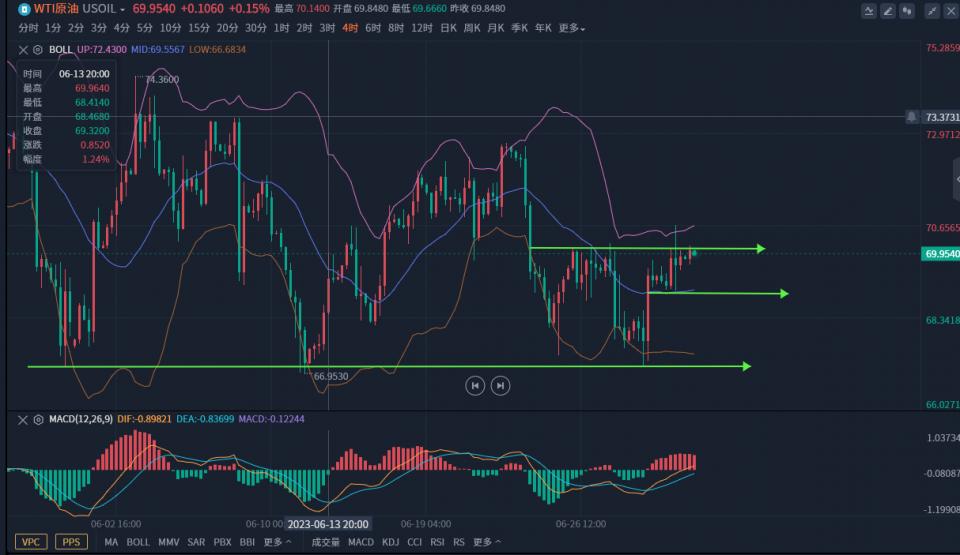960x555 pixels.
Task: Enable the PBX overlay indicator
Action: coord(222,542)
